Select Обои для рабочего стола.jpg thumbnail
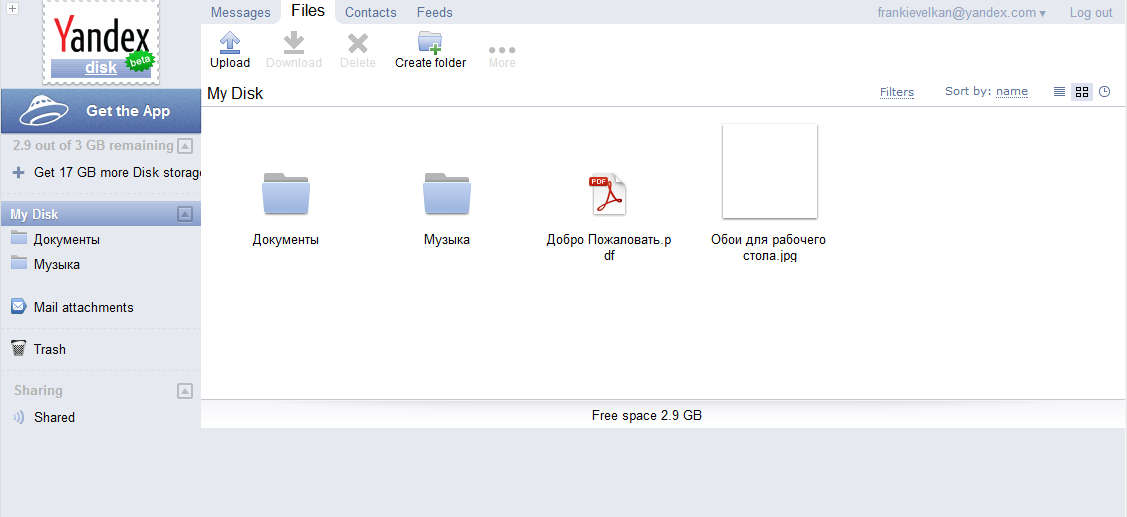This screenshot has width=1127, height=517. tap(769, 170)
